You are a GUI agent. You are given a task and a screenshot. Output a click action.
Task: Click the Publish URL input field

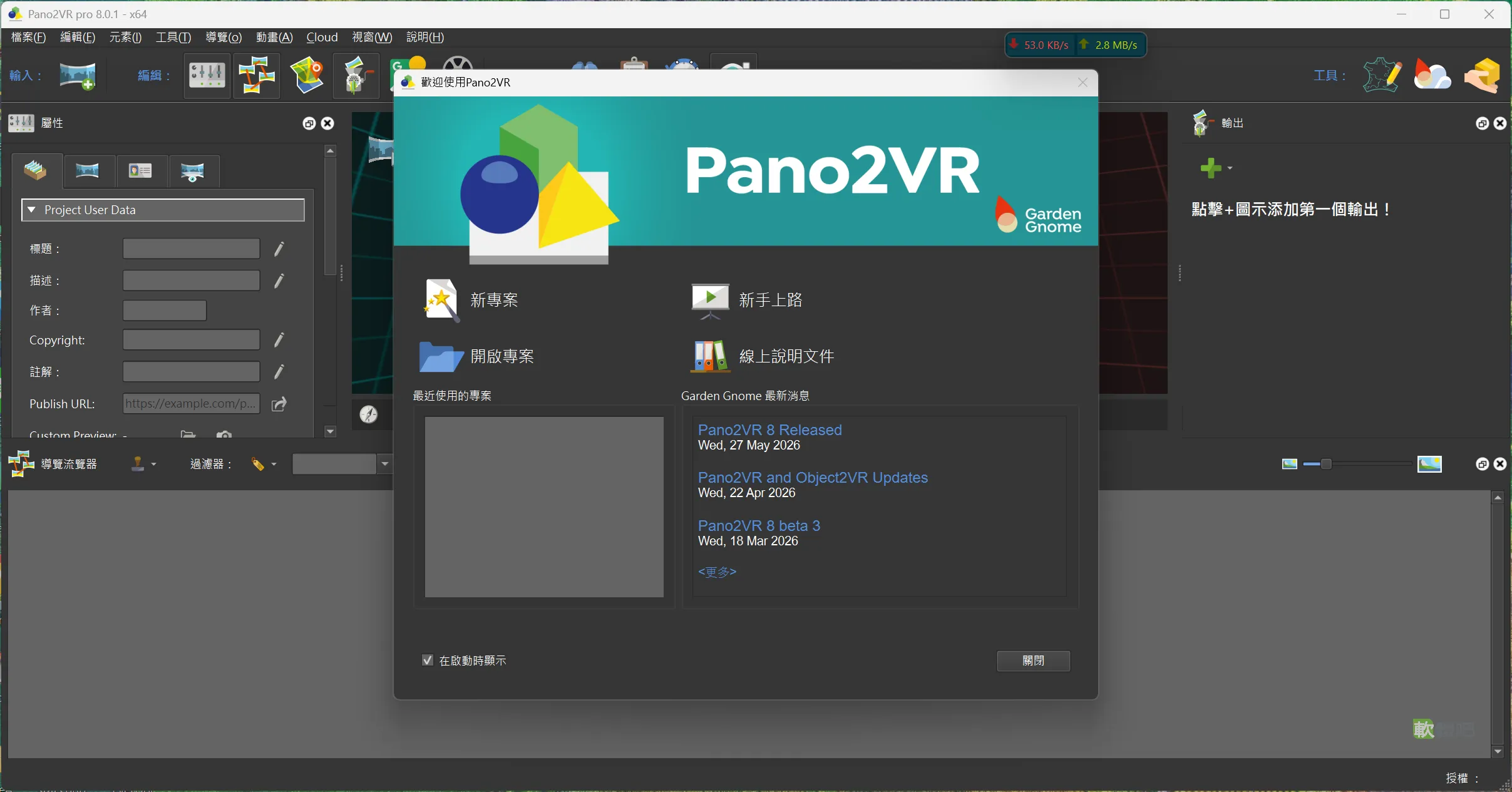pos(191,403)
